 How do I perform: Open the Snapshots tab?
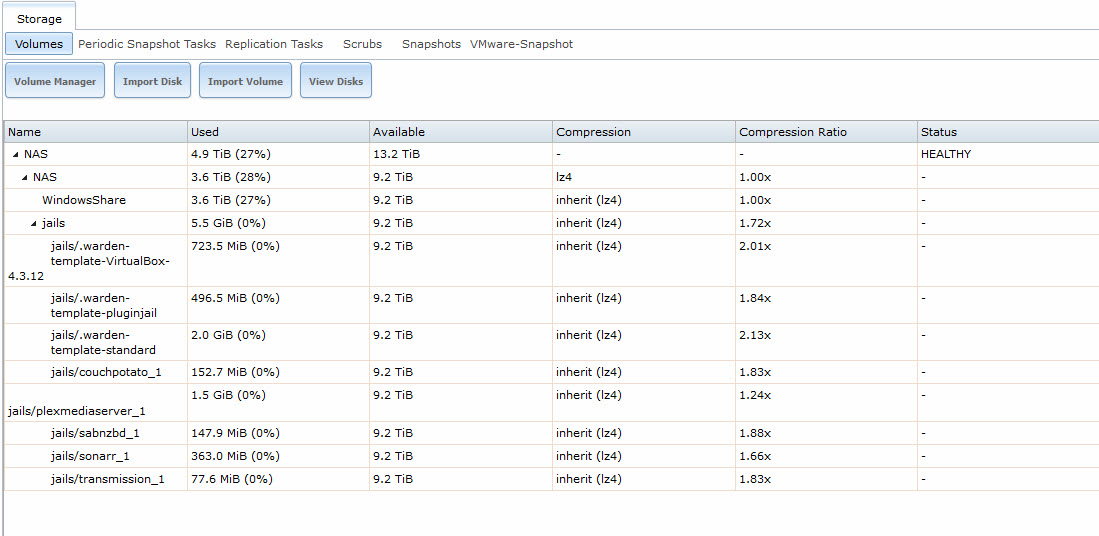[x=431, y=44]
